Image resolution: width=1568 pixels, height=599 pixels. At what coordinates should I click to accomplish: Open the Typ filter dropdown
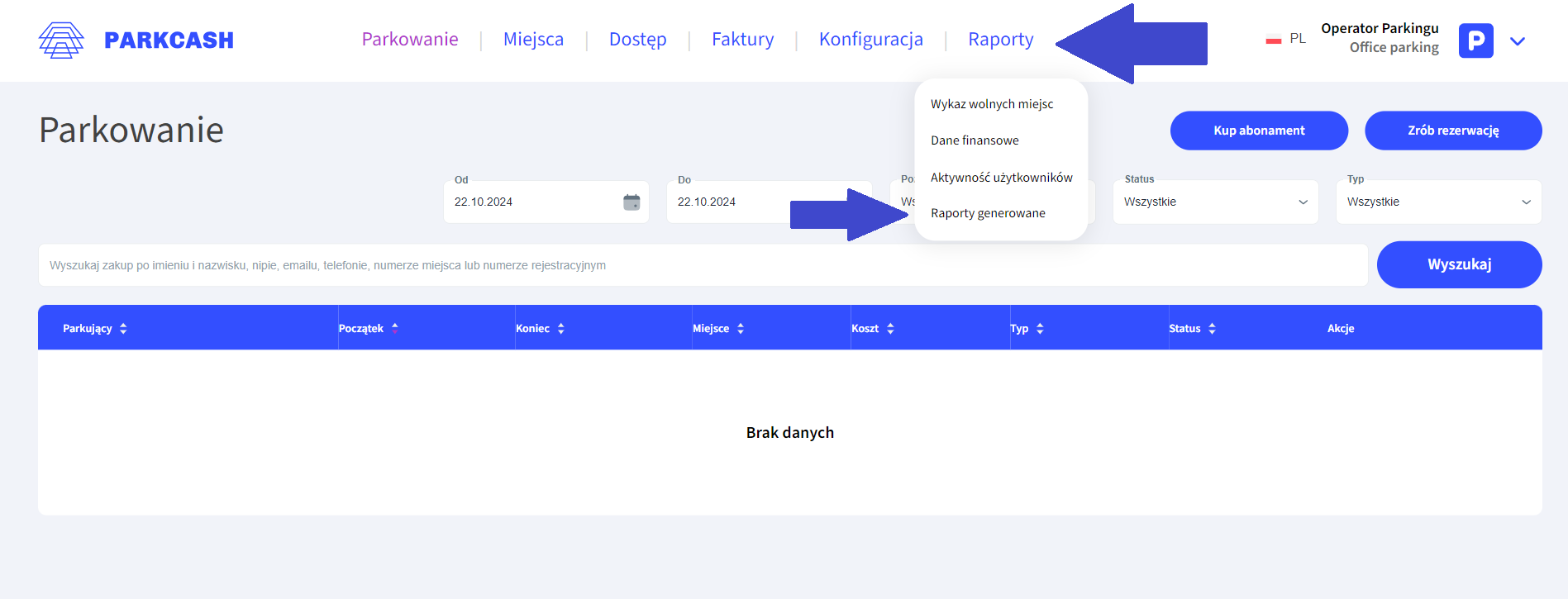[x=1438, y=202]
